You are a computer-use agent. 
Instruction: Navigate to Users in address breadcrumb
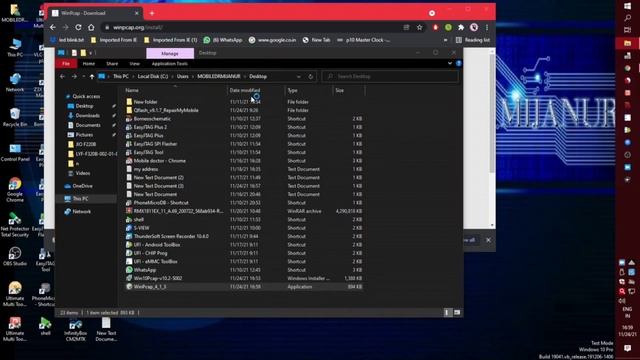pyautogui.click(x=182, y=76)
